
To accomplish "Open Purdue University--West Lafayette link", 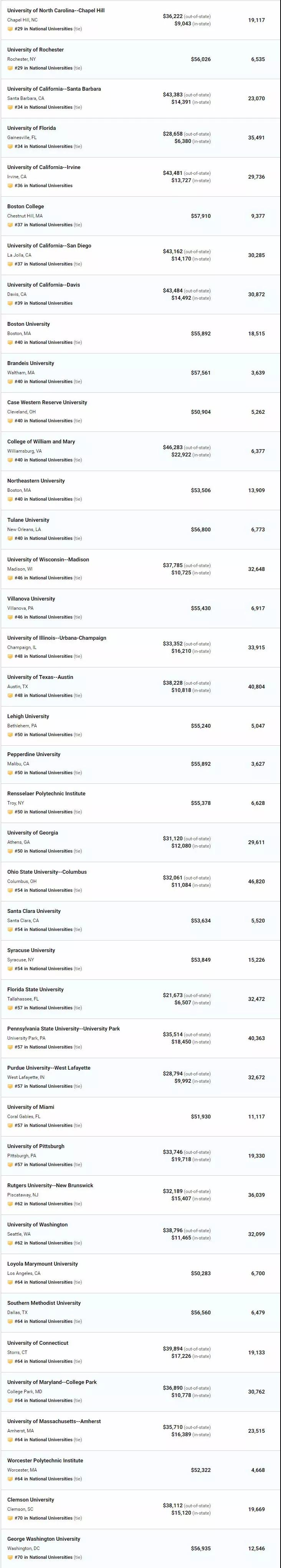I will tap(49, 1068).
